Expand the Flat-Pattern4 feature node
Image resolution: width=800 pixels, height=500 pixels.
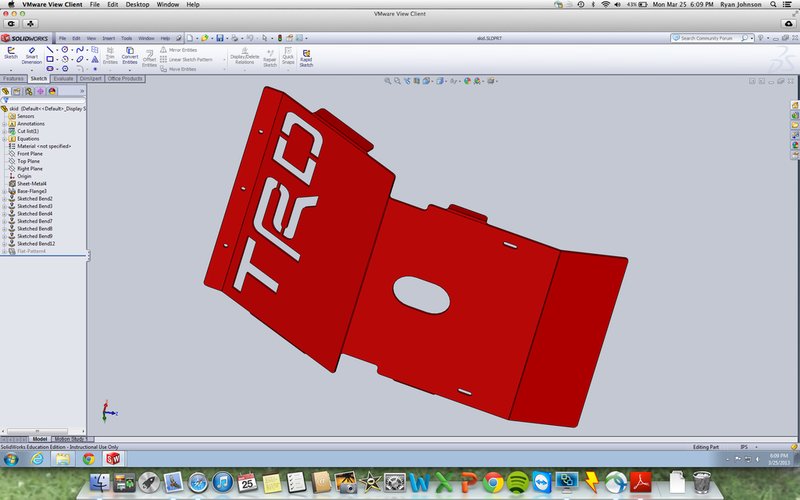click(x=4, y=252)
